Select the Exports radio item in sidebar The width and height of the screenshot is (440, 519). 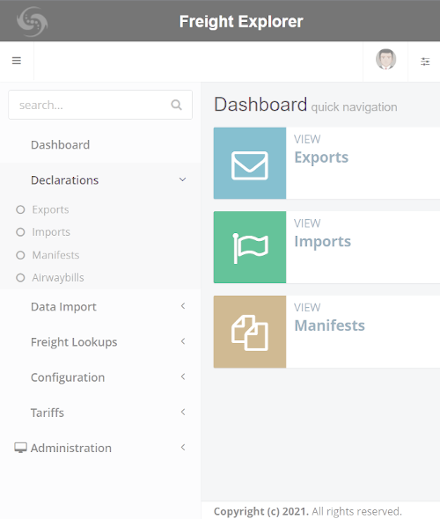pyautogui.click(x=43, y=210)
